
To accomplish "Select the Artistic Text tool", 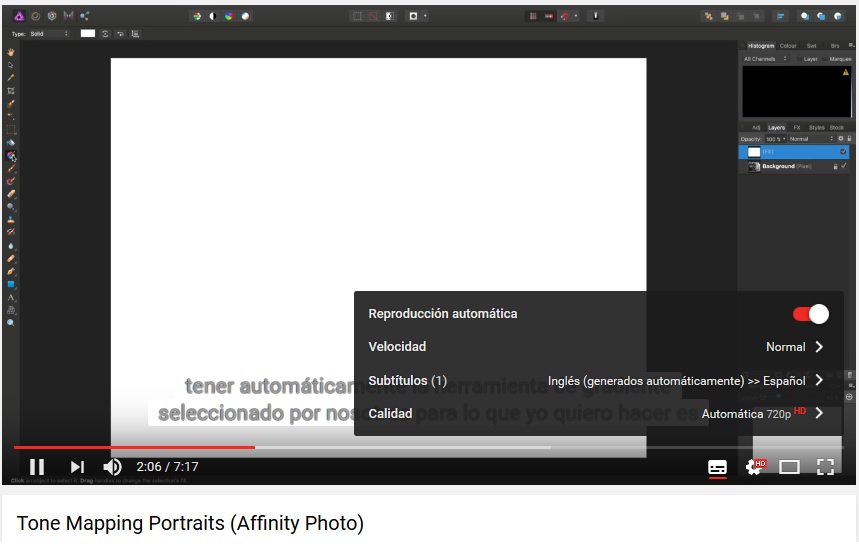I will [10, 297].
